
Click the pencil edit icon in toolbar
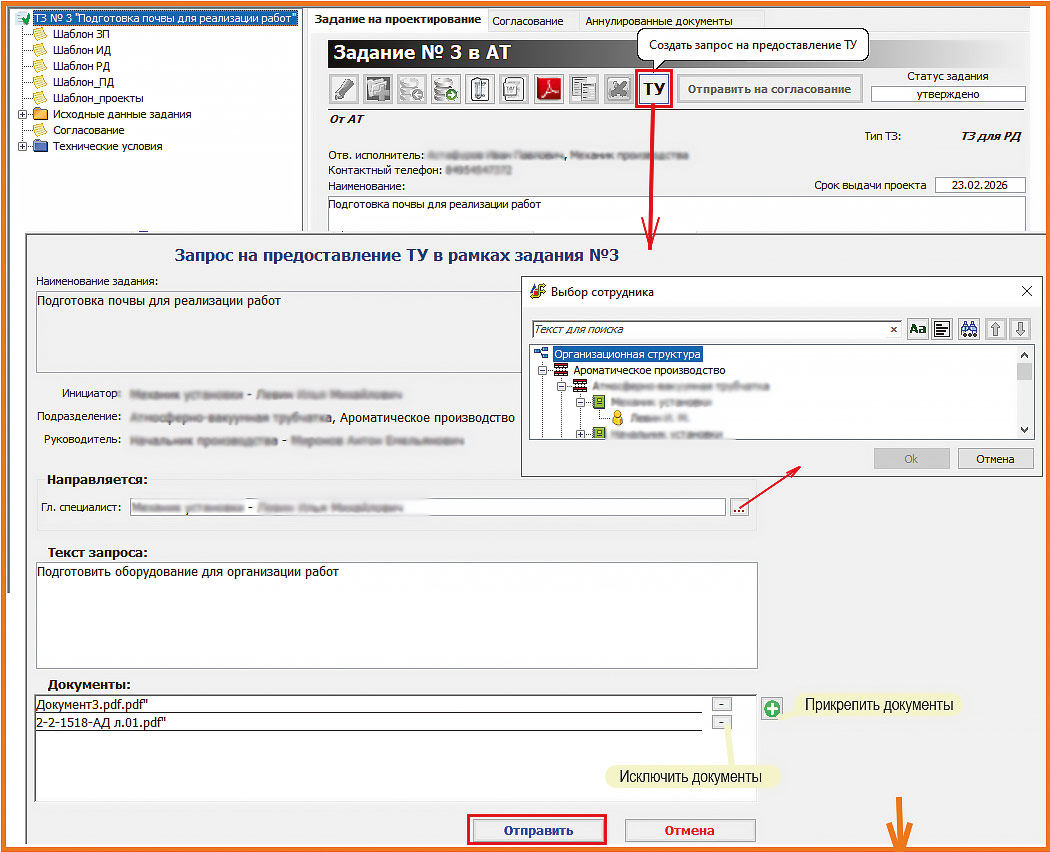344,89
